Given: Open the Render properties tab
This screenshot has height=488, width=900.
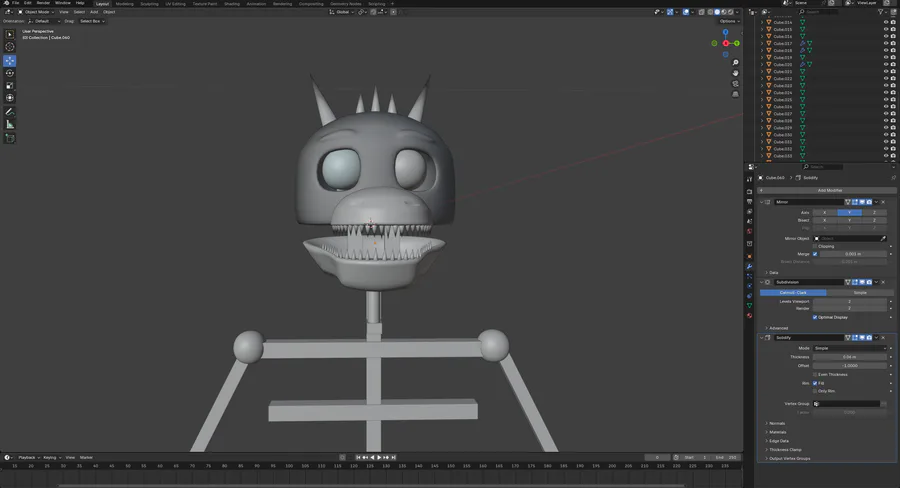Looking at the screenshot, I should 749,192.
